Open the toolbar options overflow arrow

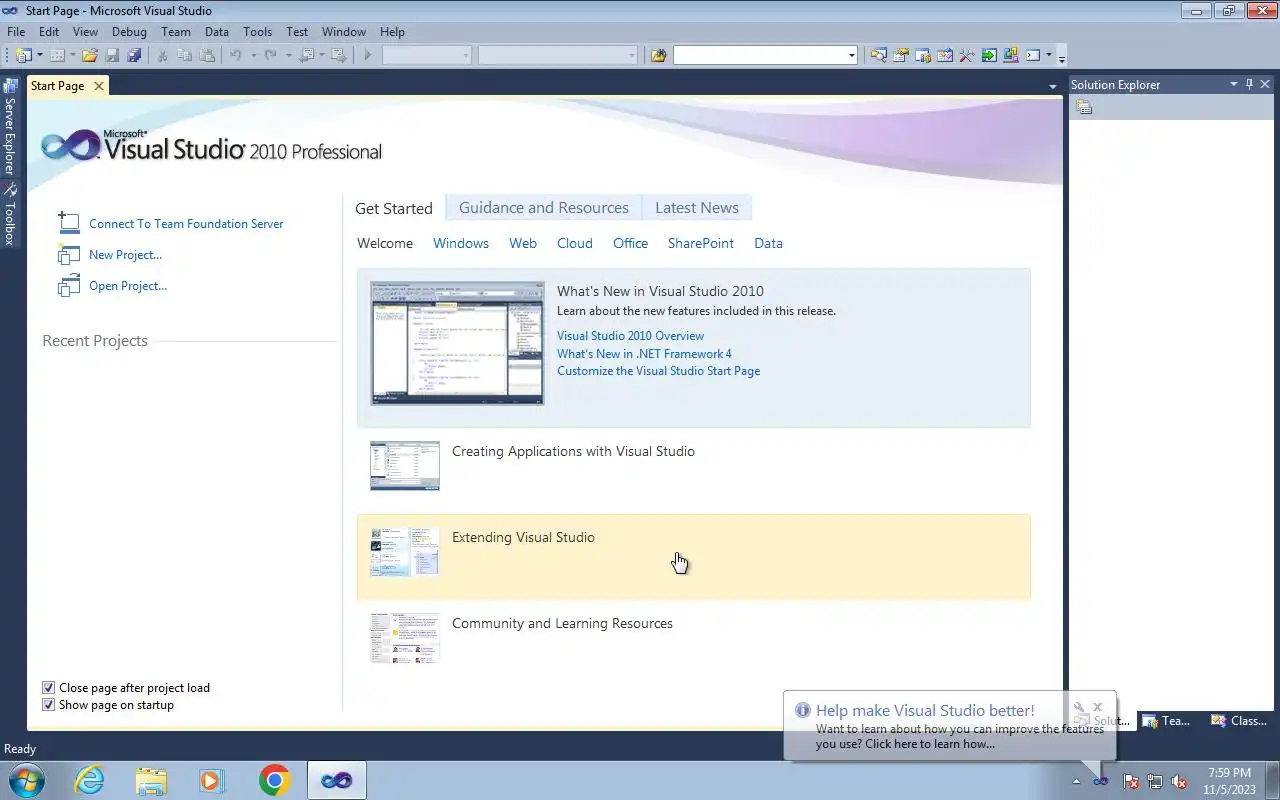click(1062, 57)
